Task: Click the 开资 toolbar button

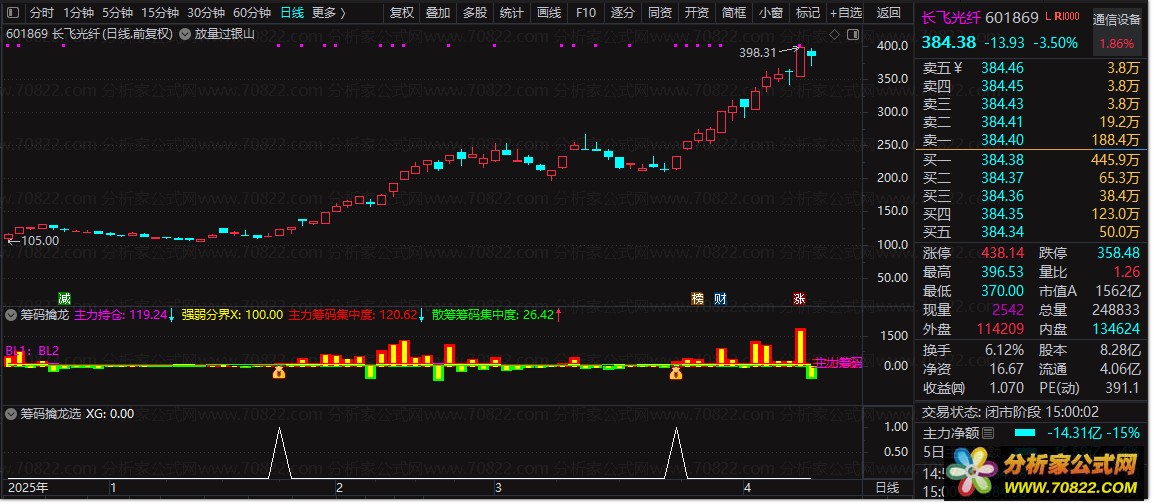Action: (696, 13)
